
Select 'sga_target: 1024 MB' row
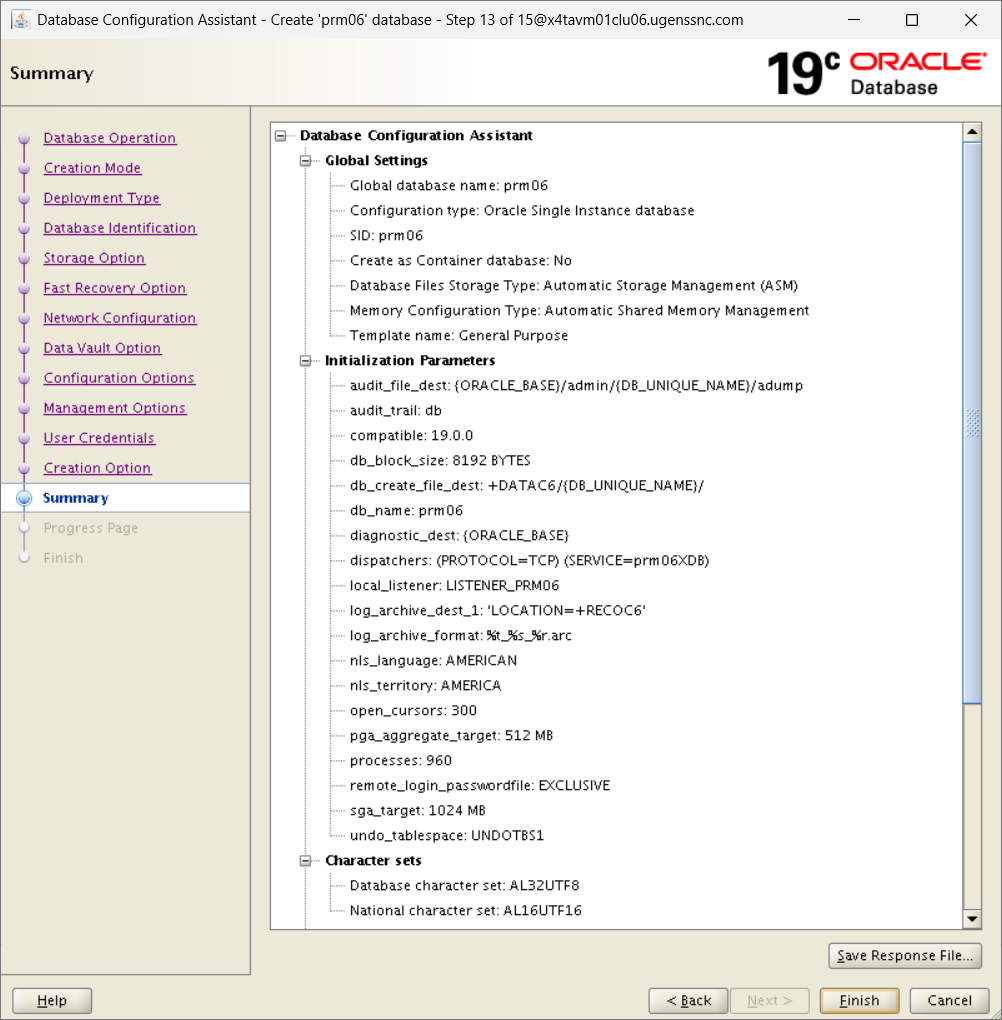point(418,811)
